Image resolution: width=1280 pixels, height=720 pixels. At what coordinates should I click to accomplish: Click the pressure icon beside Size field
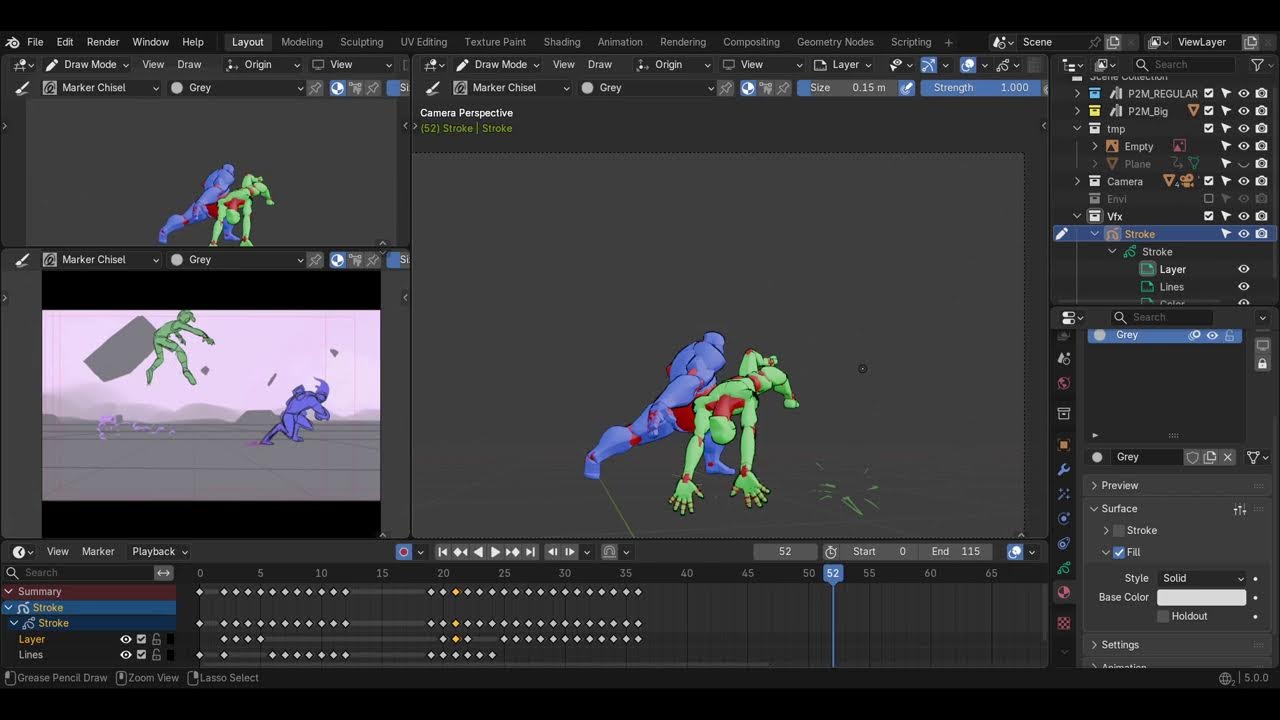coord(906,87)
